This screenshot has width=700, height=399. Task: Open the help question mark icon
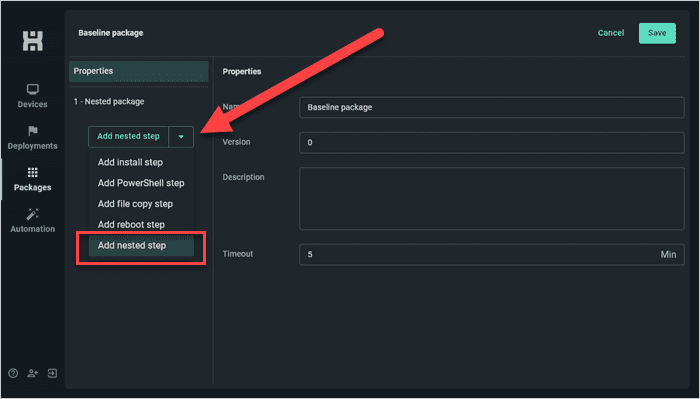point(13,373)
